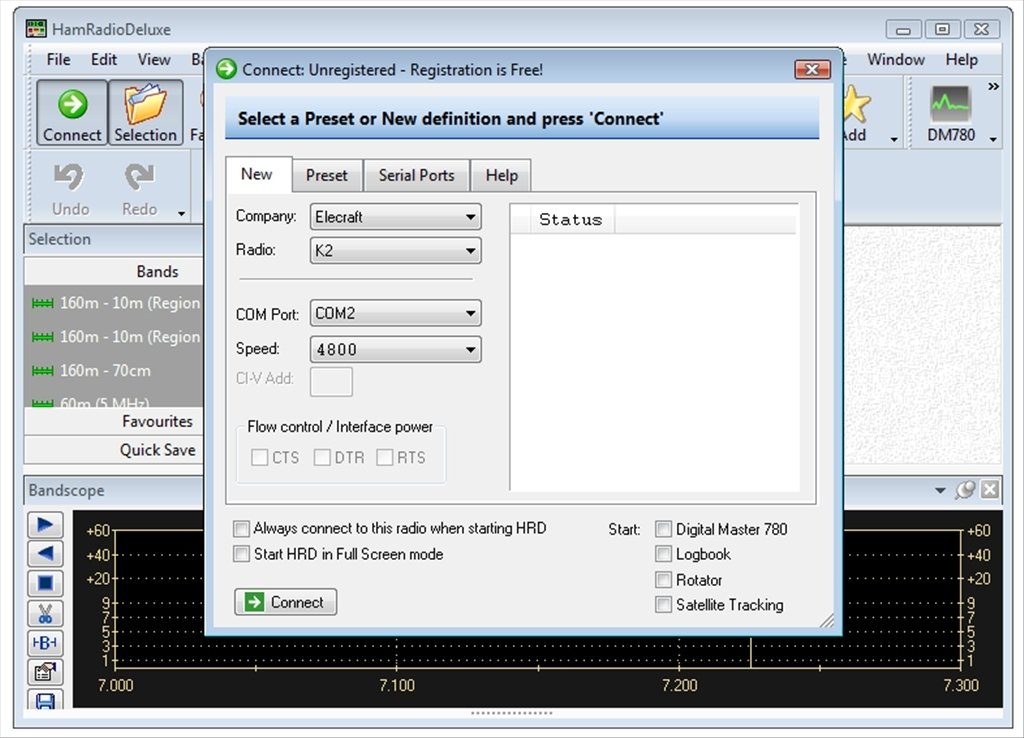Click the green Connect toolbar icon
Viewport: 1024px width, 738px height.
72,112
